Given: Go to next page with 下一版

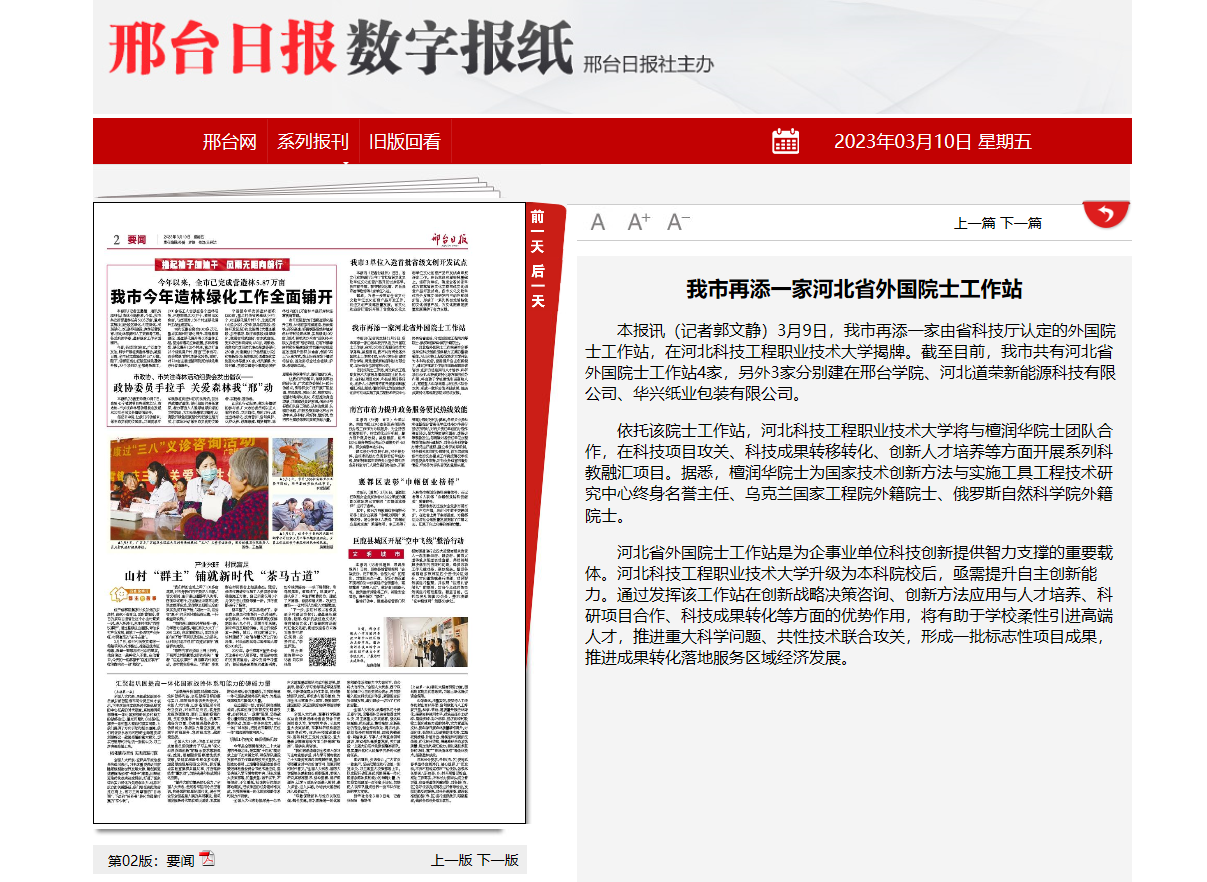Looking at the screenshot, I should [x=497, y=860].
